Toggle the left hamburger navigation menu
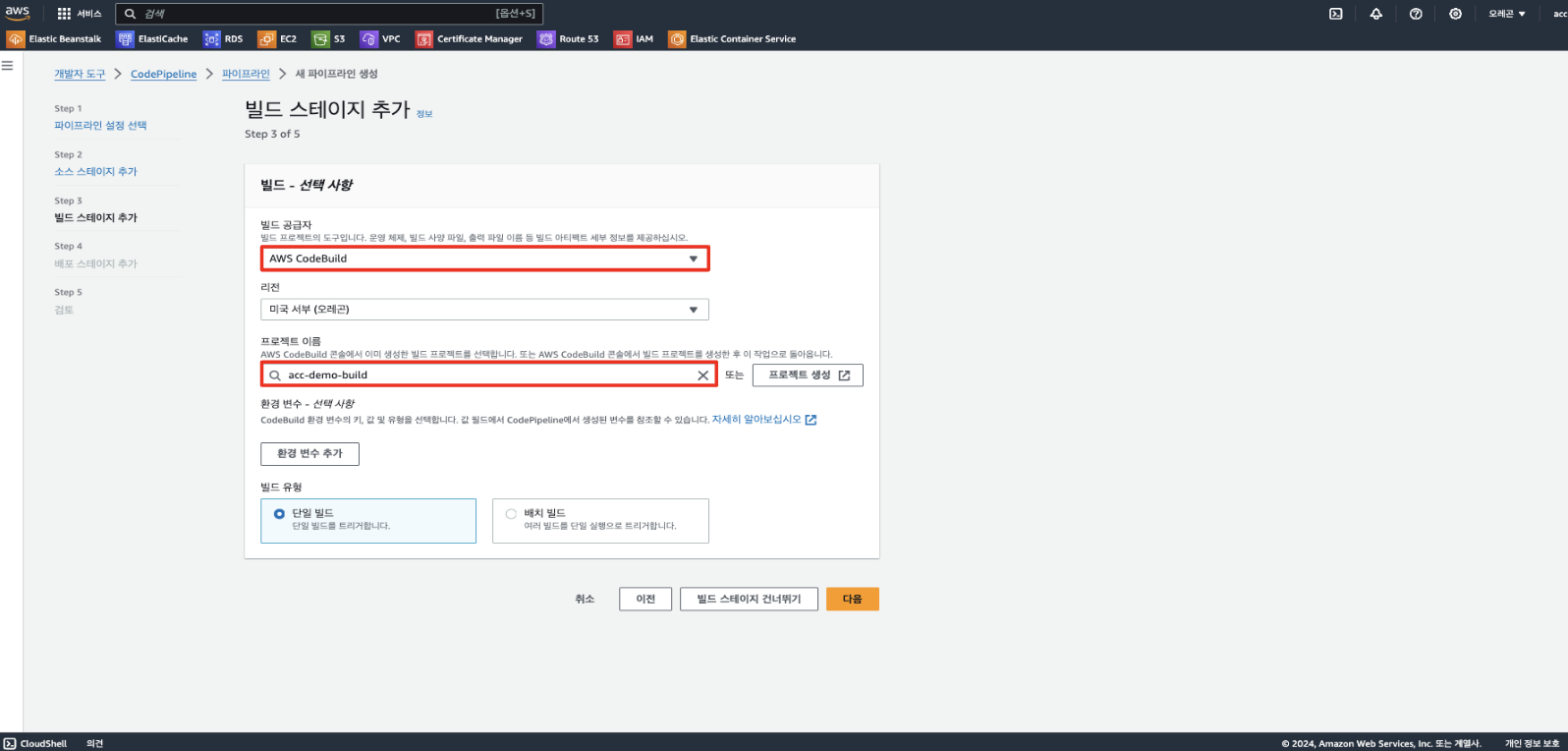This screenshot has height=751, width=1568. click(8, 66)
